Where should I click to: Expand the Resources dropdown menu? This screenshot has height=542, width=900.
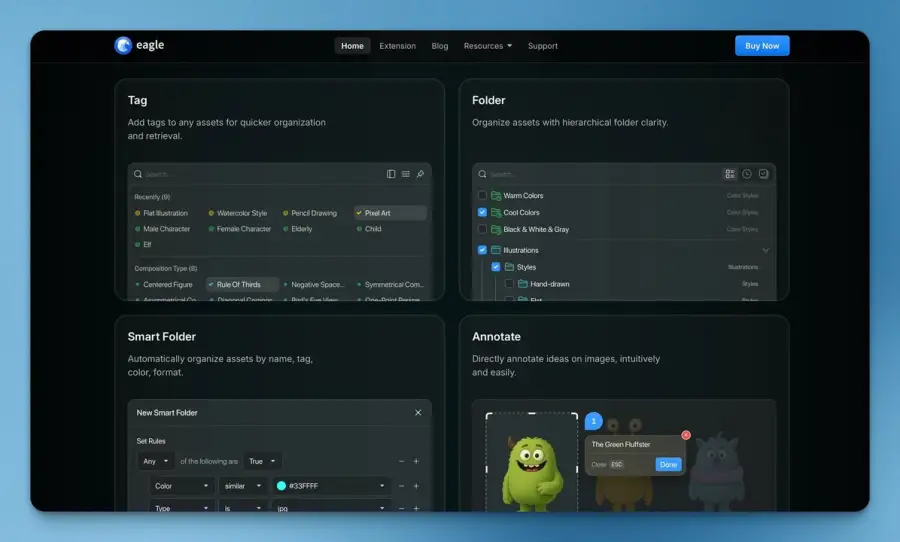(488, 46)
